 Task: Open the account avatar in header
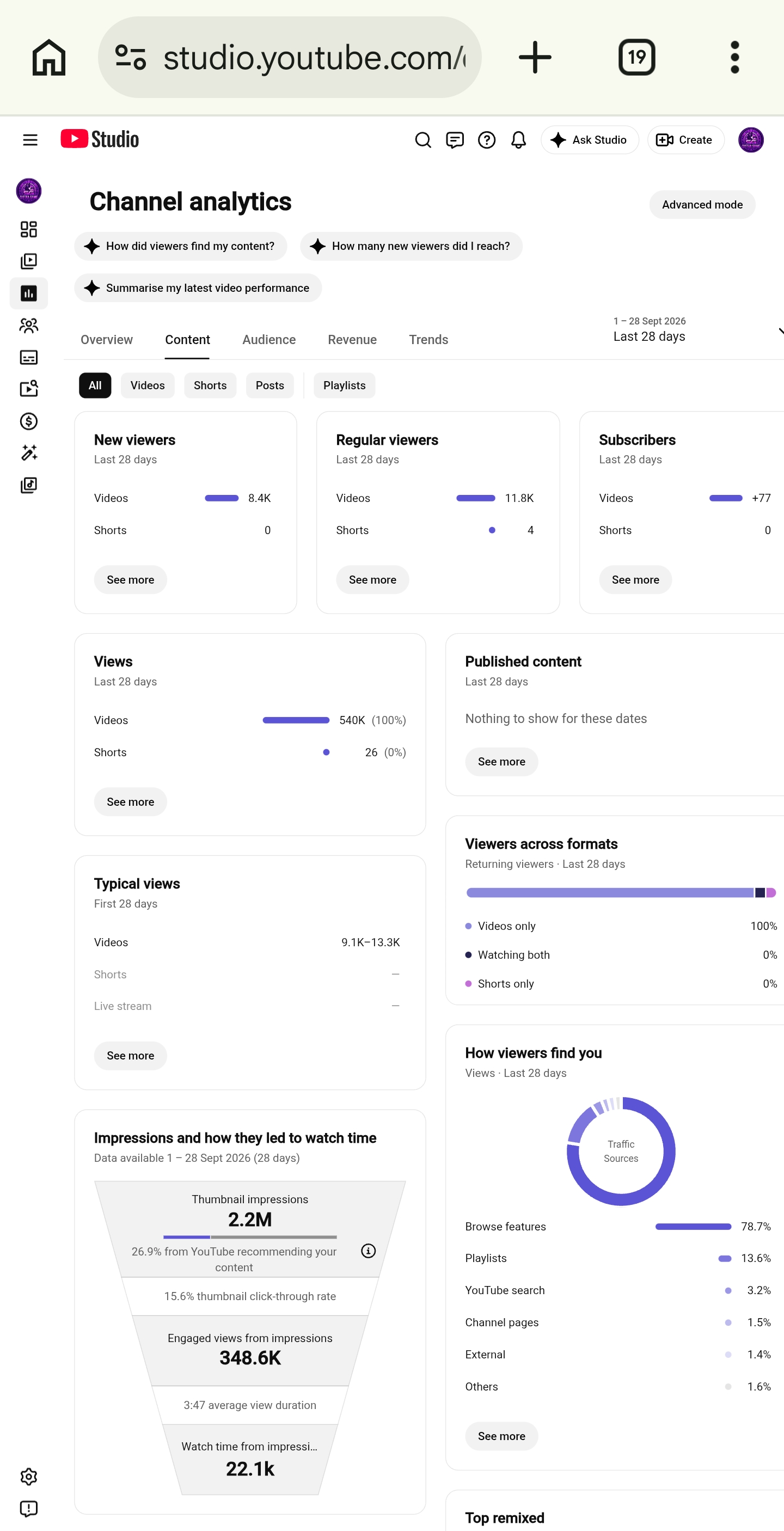[751, 140]
